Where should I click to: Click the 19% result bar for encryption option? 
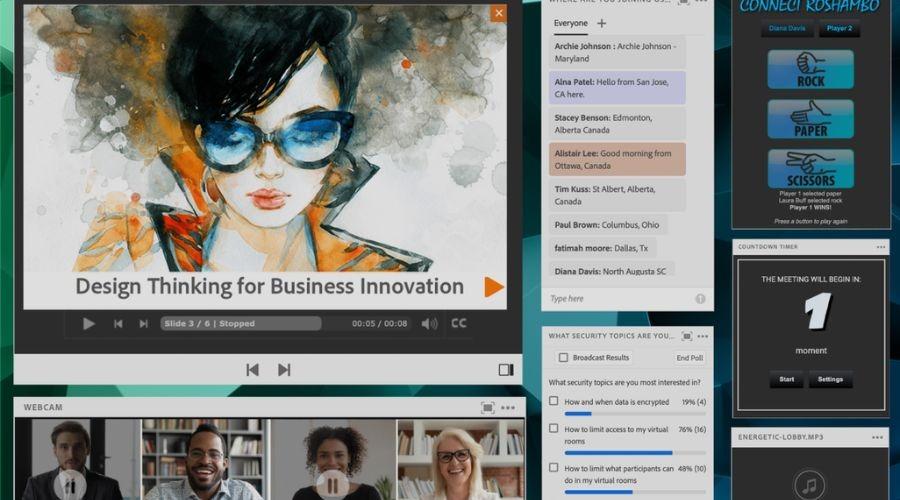[635, 413]
